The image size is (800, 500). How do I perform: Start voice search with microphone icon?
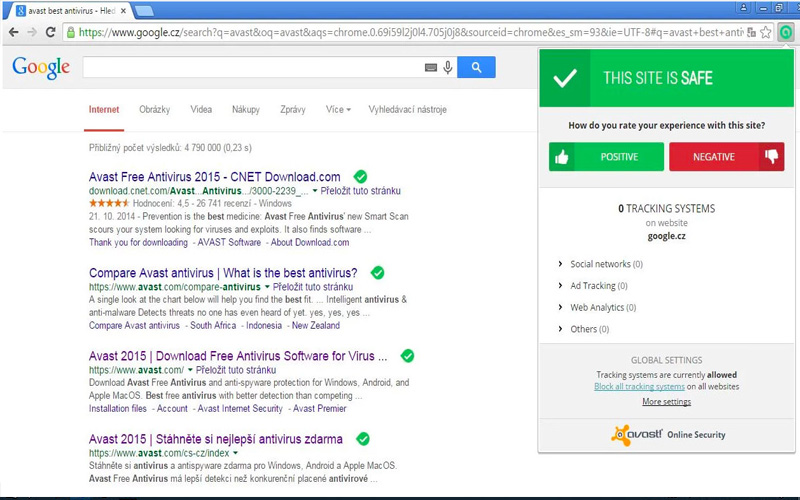click(x=447, y=67)
